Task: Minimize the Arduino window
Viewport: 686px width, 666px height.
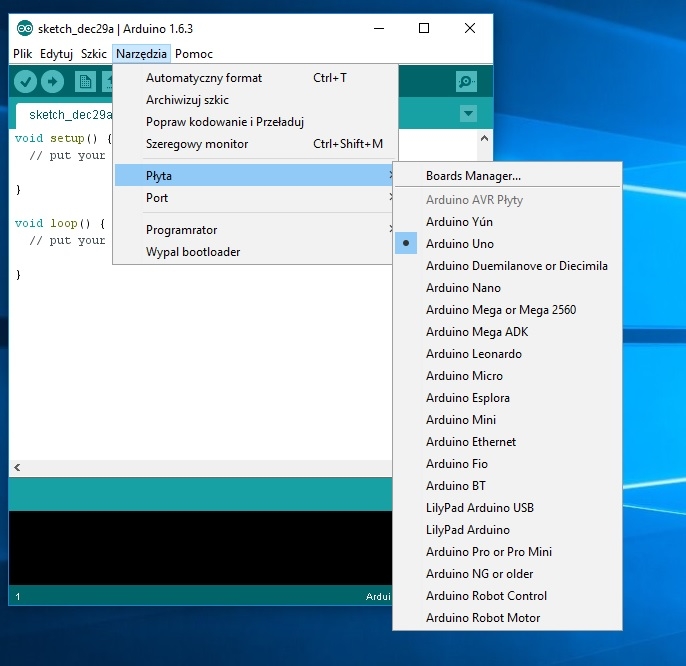Action: point(379,28)
